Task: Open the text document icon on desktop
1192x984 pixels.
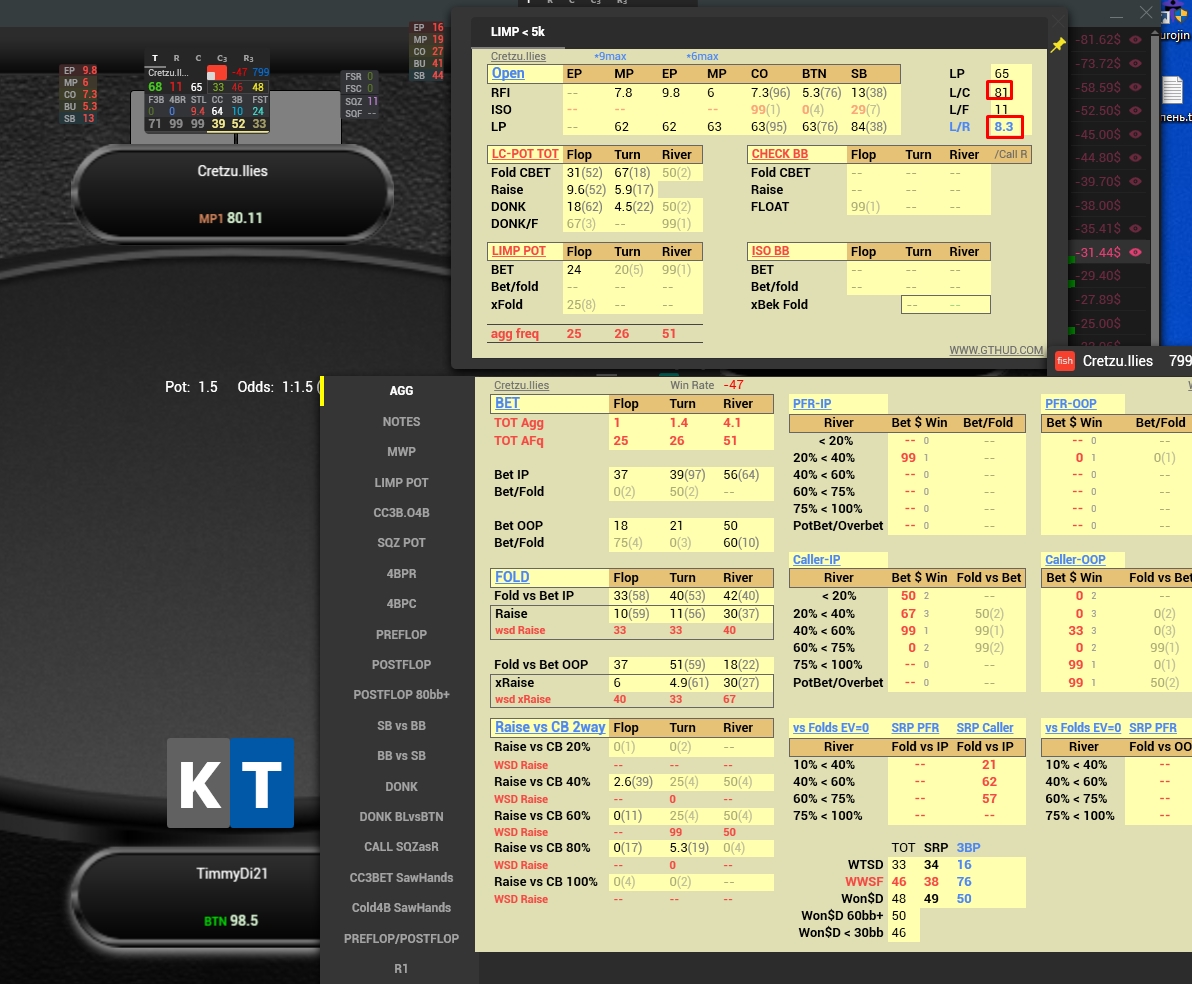Action: click(x=1171, y=90)
